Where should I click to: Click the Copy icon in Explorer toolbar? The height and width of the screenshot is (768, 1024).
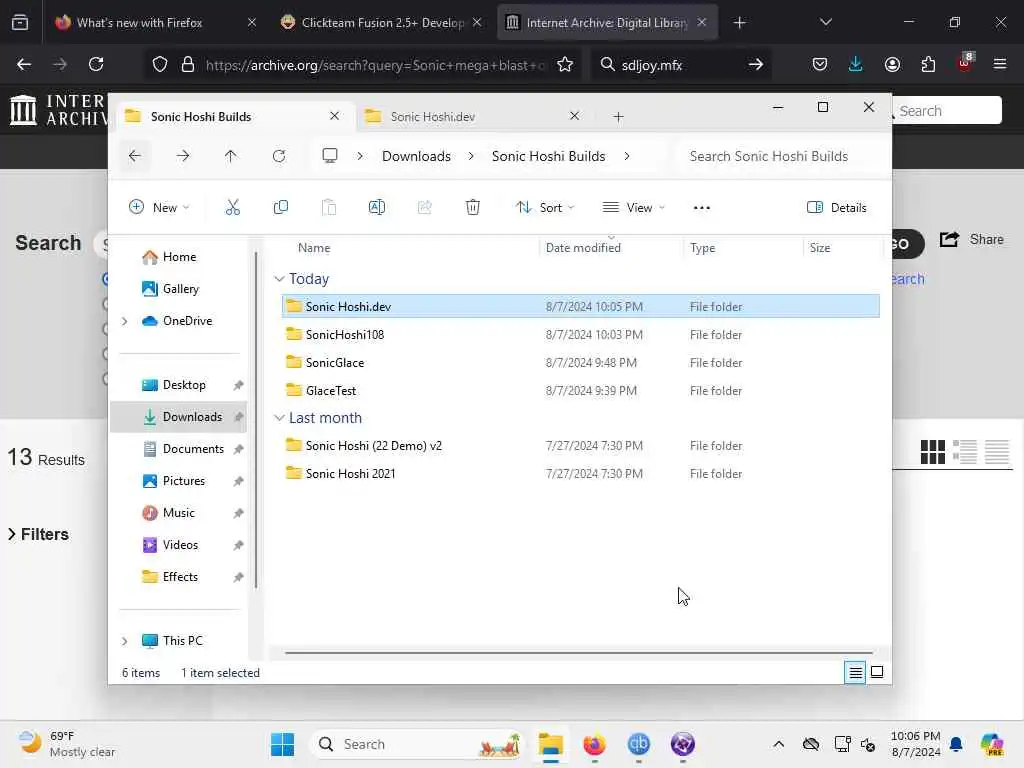click(x=281, y=208)
